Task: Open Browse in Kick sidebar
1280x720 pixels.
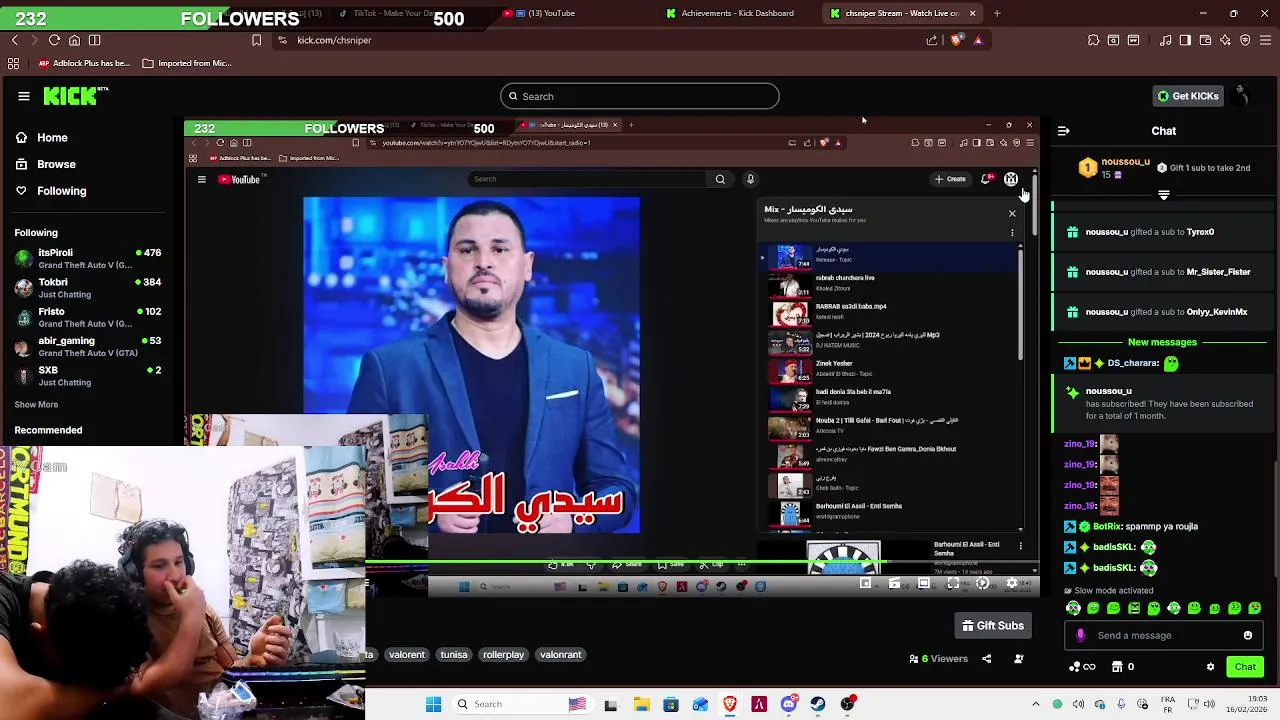Action: coord(56,164)
